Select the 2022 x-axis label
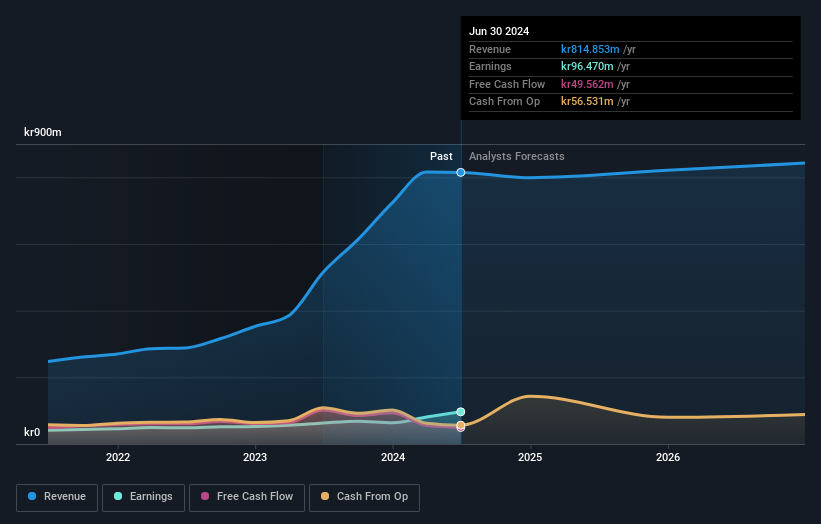Viewport: 821px width, 524px height. click(118, 457)
